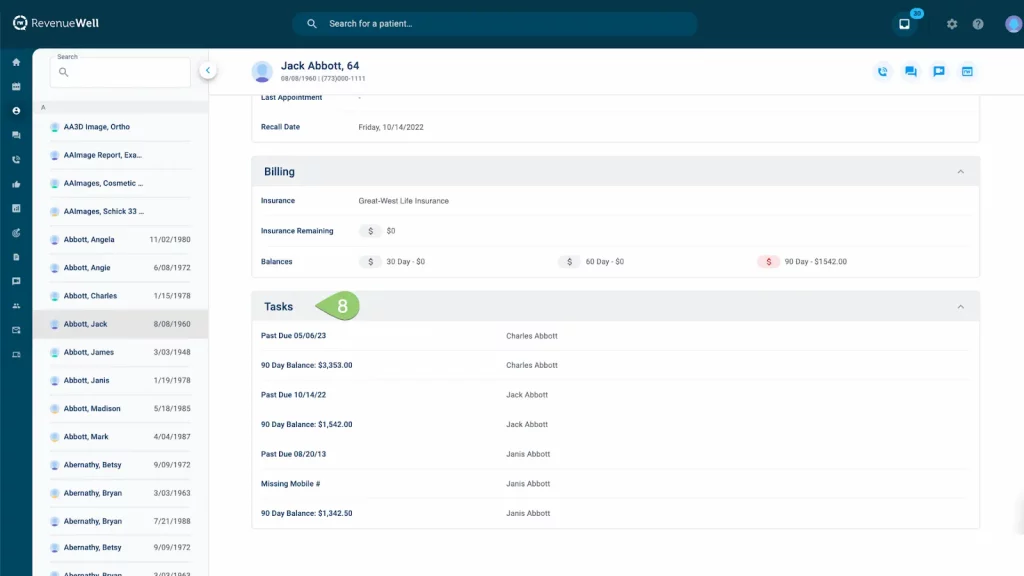Select Abbott, Angela from the patient list
The height and width of the screenshot is (576, 1024).
[x=90, y=239]
